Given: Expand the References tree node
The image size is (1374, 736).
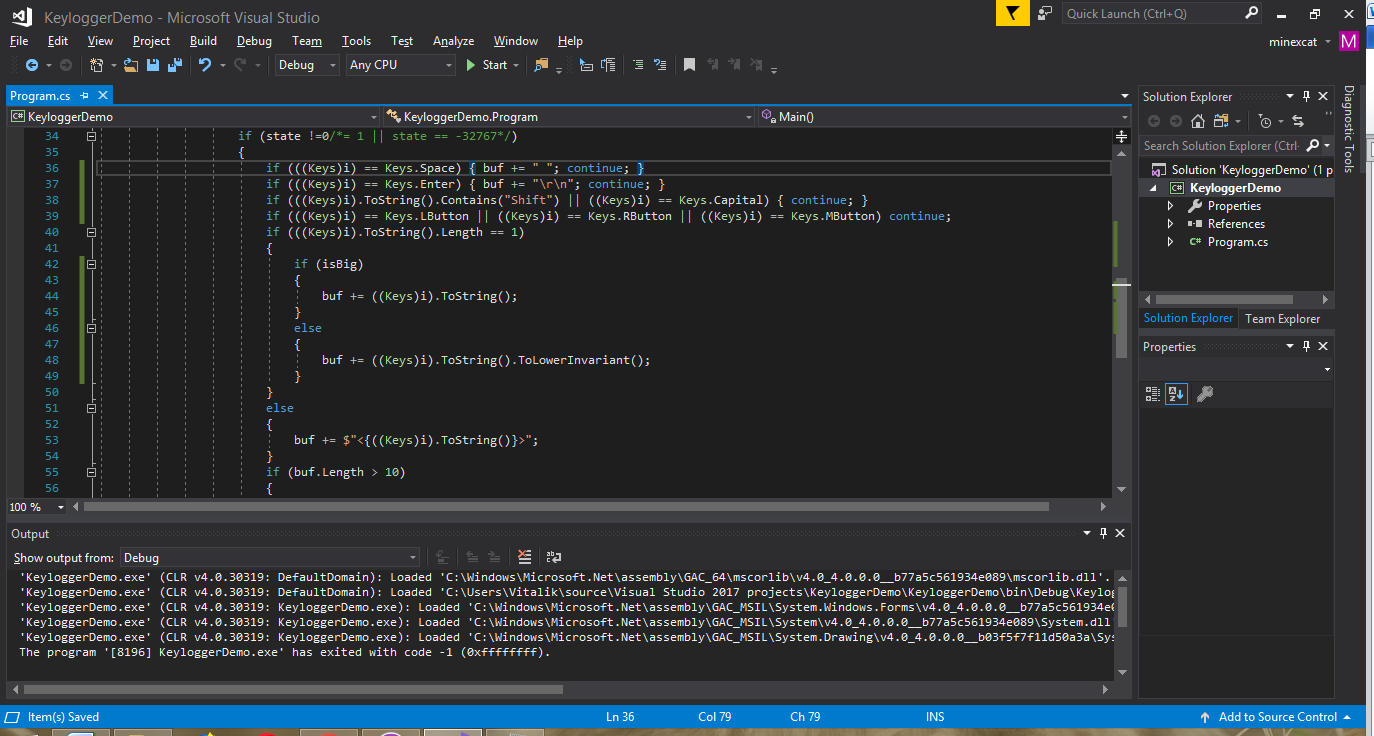Looking at the screenshot, I should point(1171,224).
